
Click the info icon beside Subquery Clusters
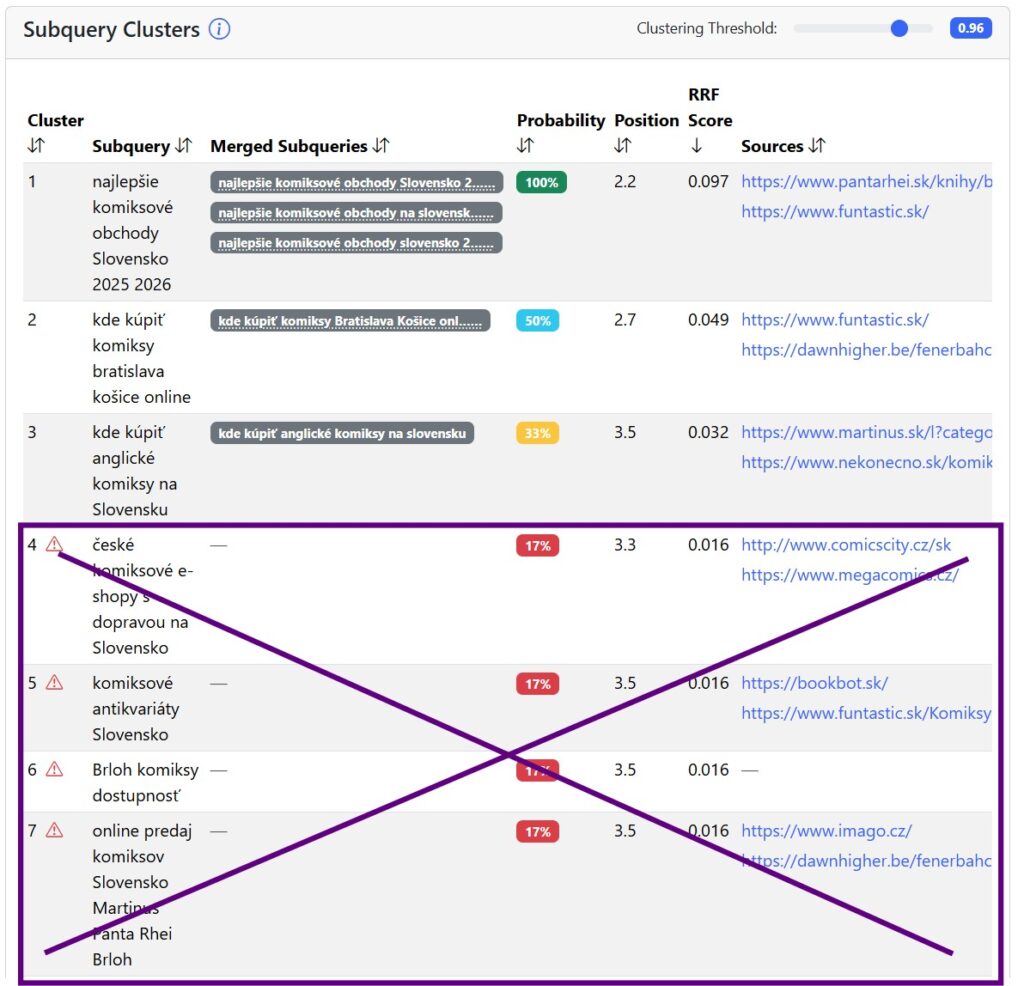[x=219, y=29]
